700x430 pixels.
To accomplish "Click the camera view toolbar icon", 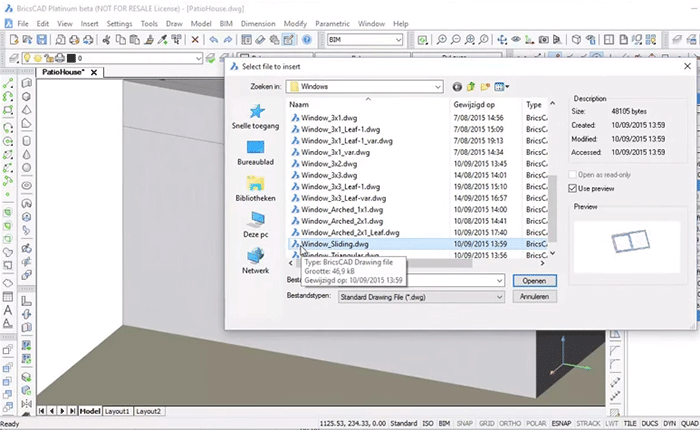I will [543, 40].
